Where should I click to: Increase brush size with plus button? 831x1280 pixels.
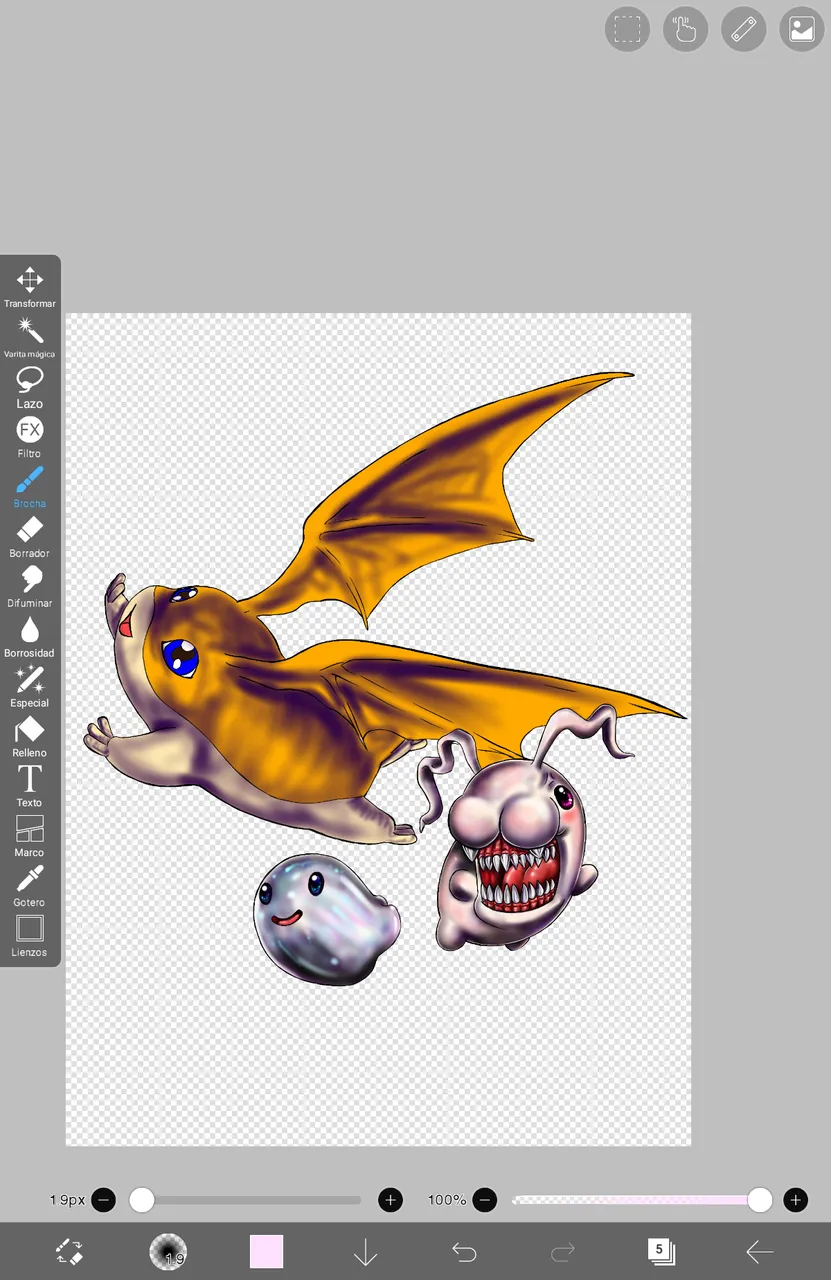(390, 1200)
